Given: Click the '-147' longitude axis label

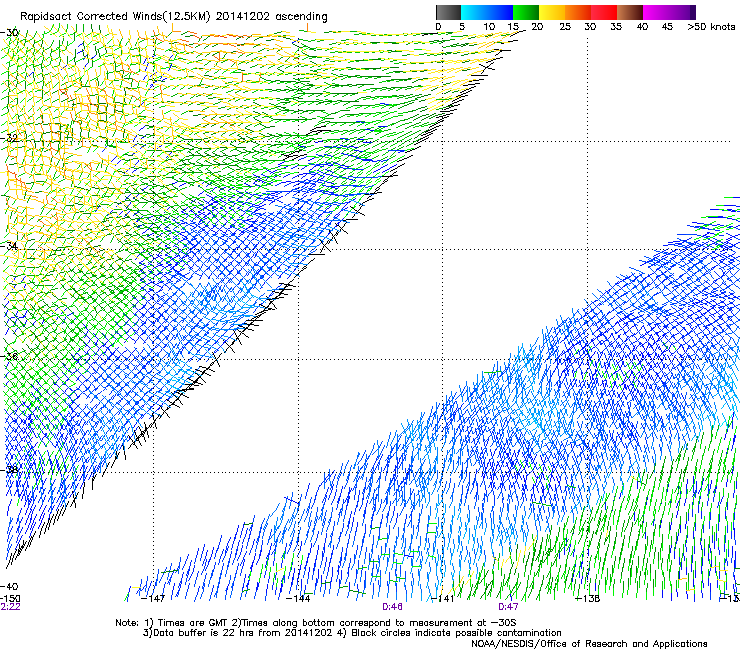Looking at the screenshot, I should pos(153,599).
